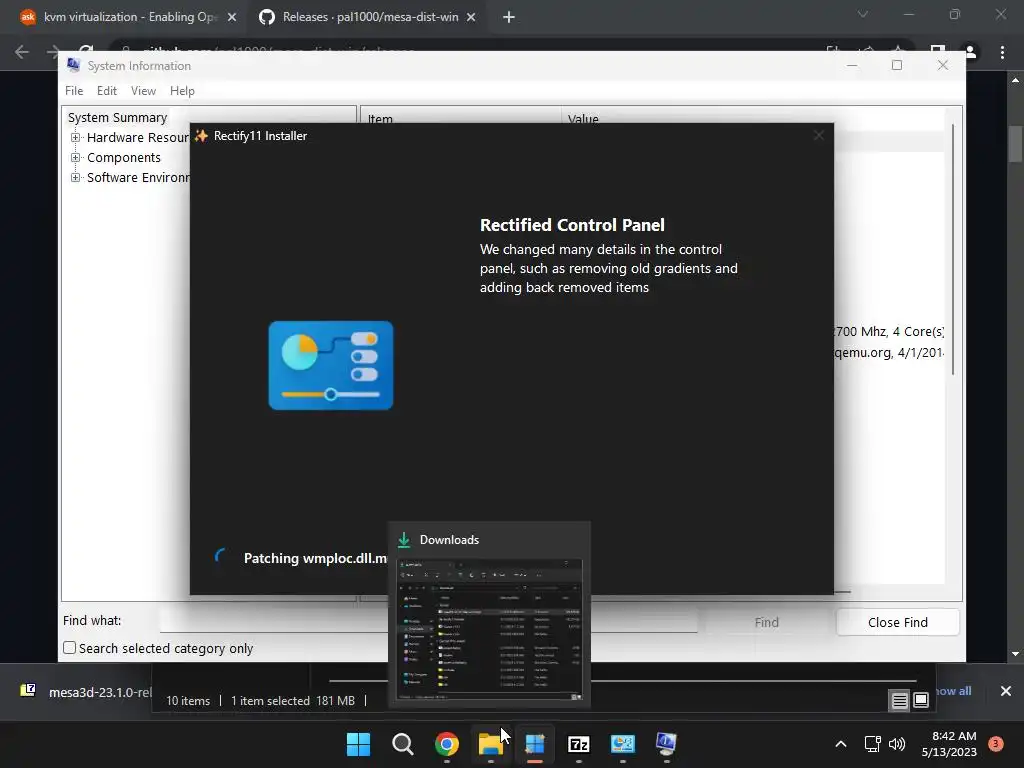Click the Find button
The image size is (1024, 768).
[x=766, y=622]
